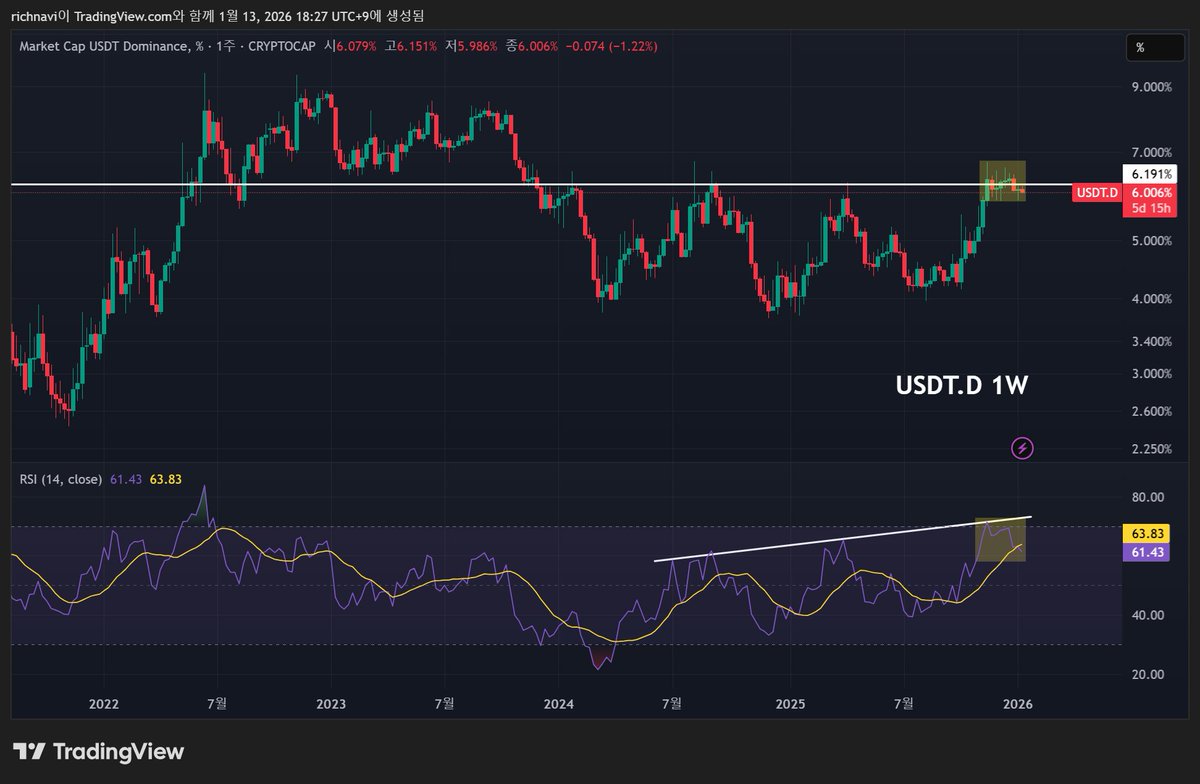The width and height of the screenshot is (1200, 784).
Task: Click the yellow 63.83 value in RSI legend
Action: (x=165, y=479)
